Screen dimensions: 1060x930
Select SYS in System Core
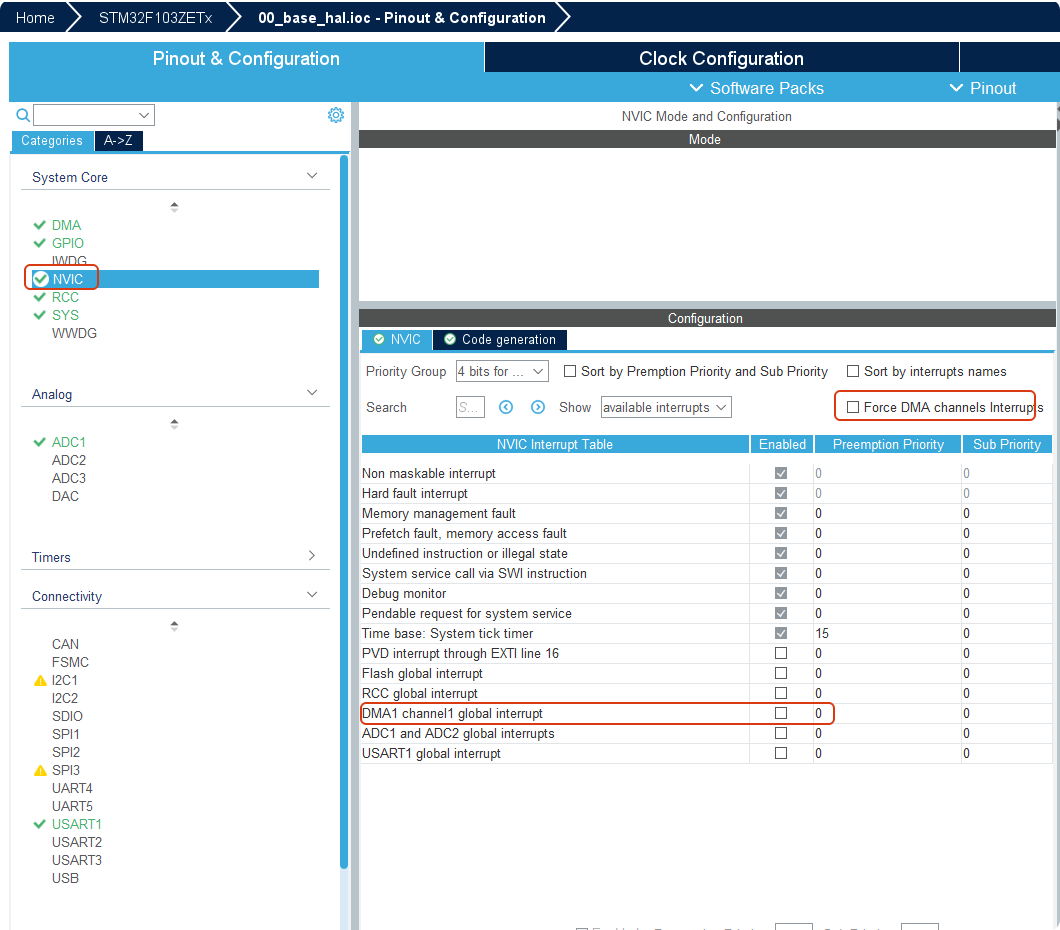tap(65, 315)
